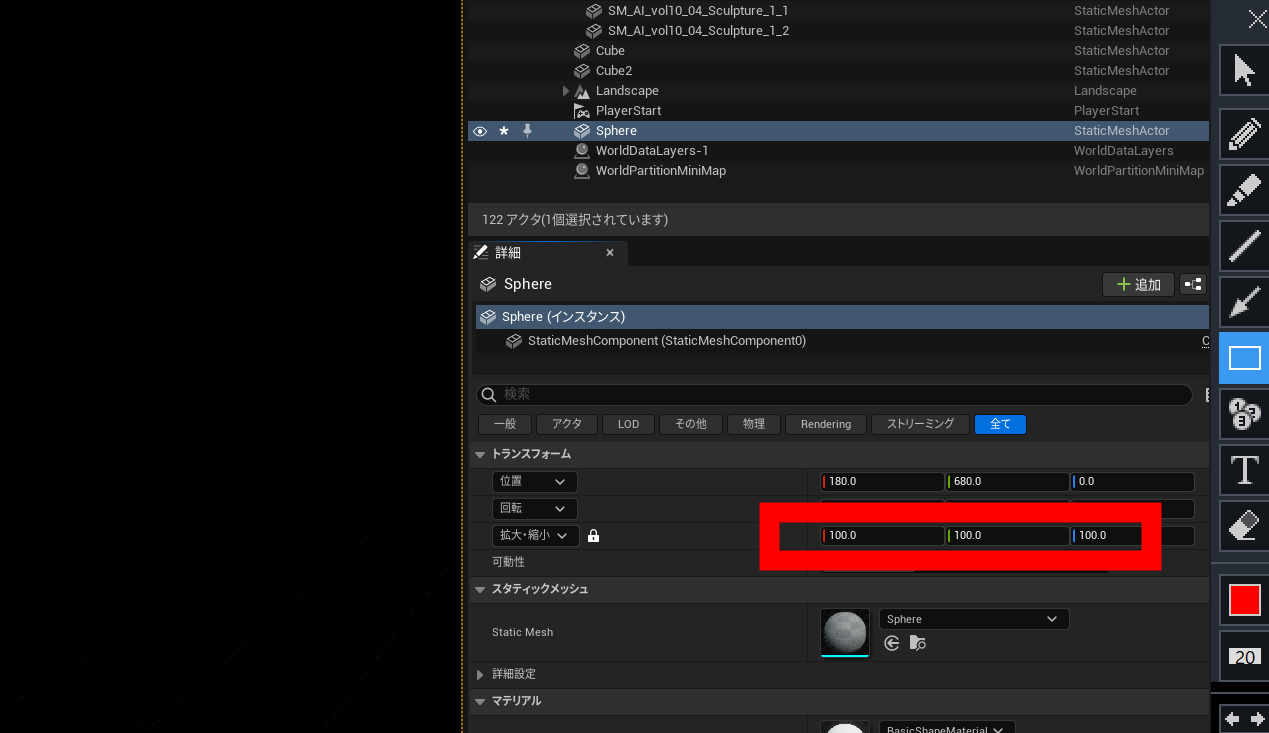Expand the Landscape tree item

[566, 91]
